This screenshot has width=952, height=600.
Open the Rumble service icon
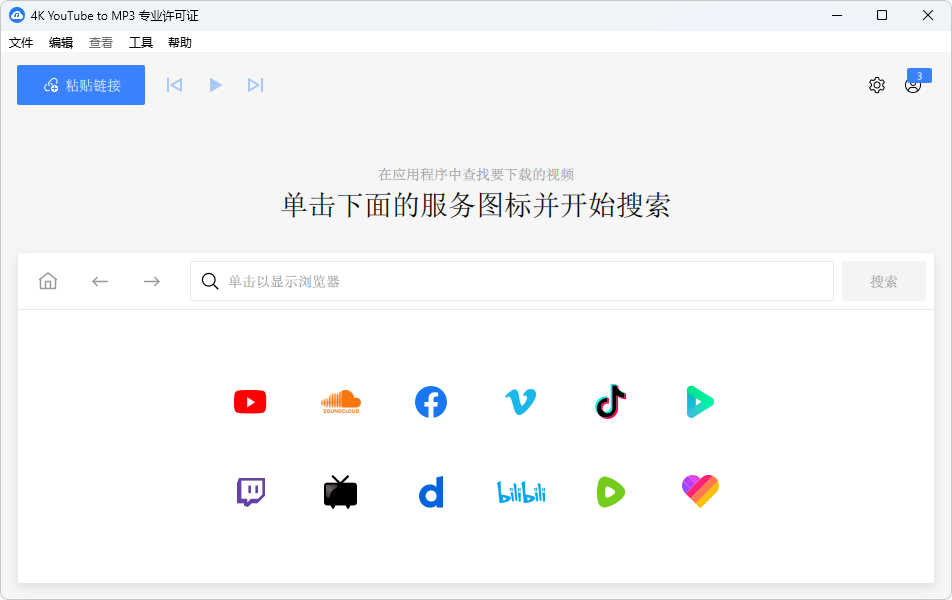610,492
